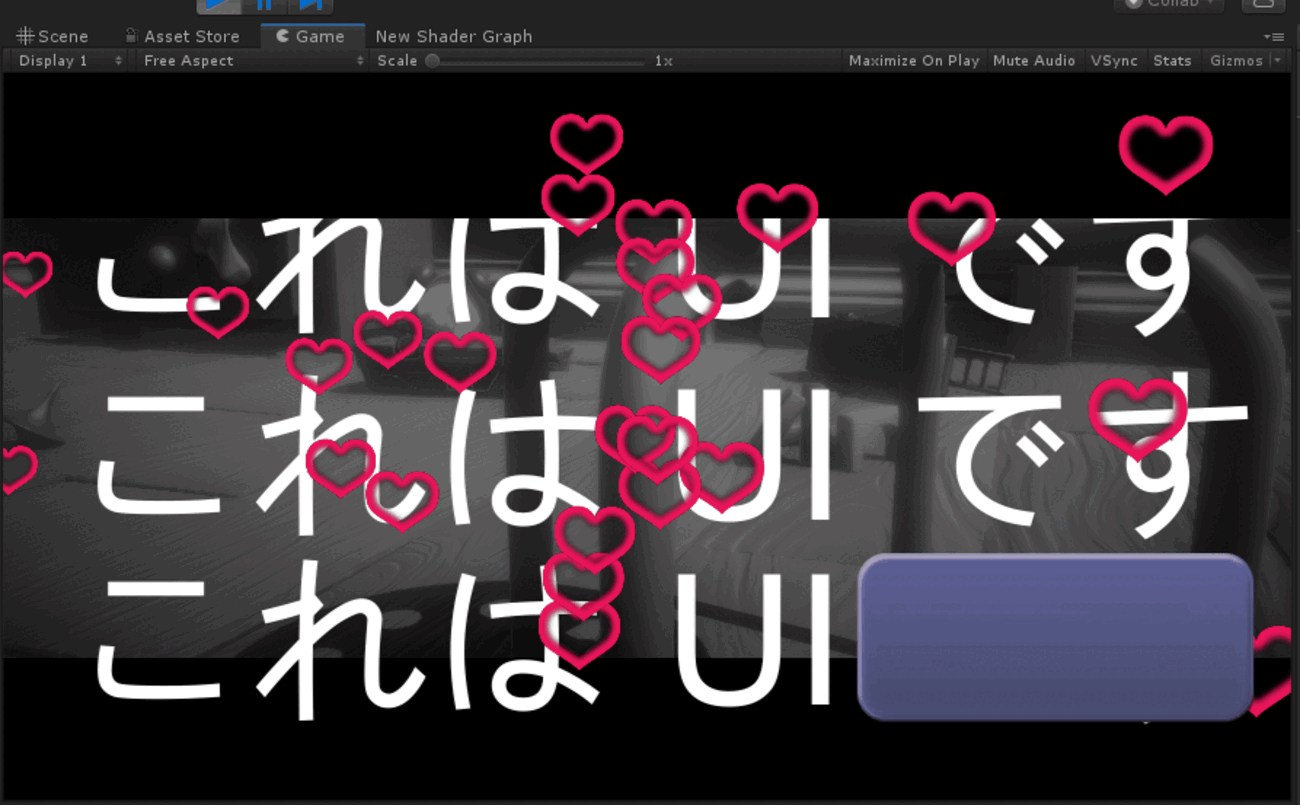Open the Display 1 dropdown
Screen dimensions: 1300x805
point(70,61)
